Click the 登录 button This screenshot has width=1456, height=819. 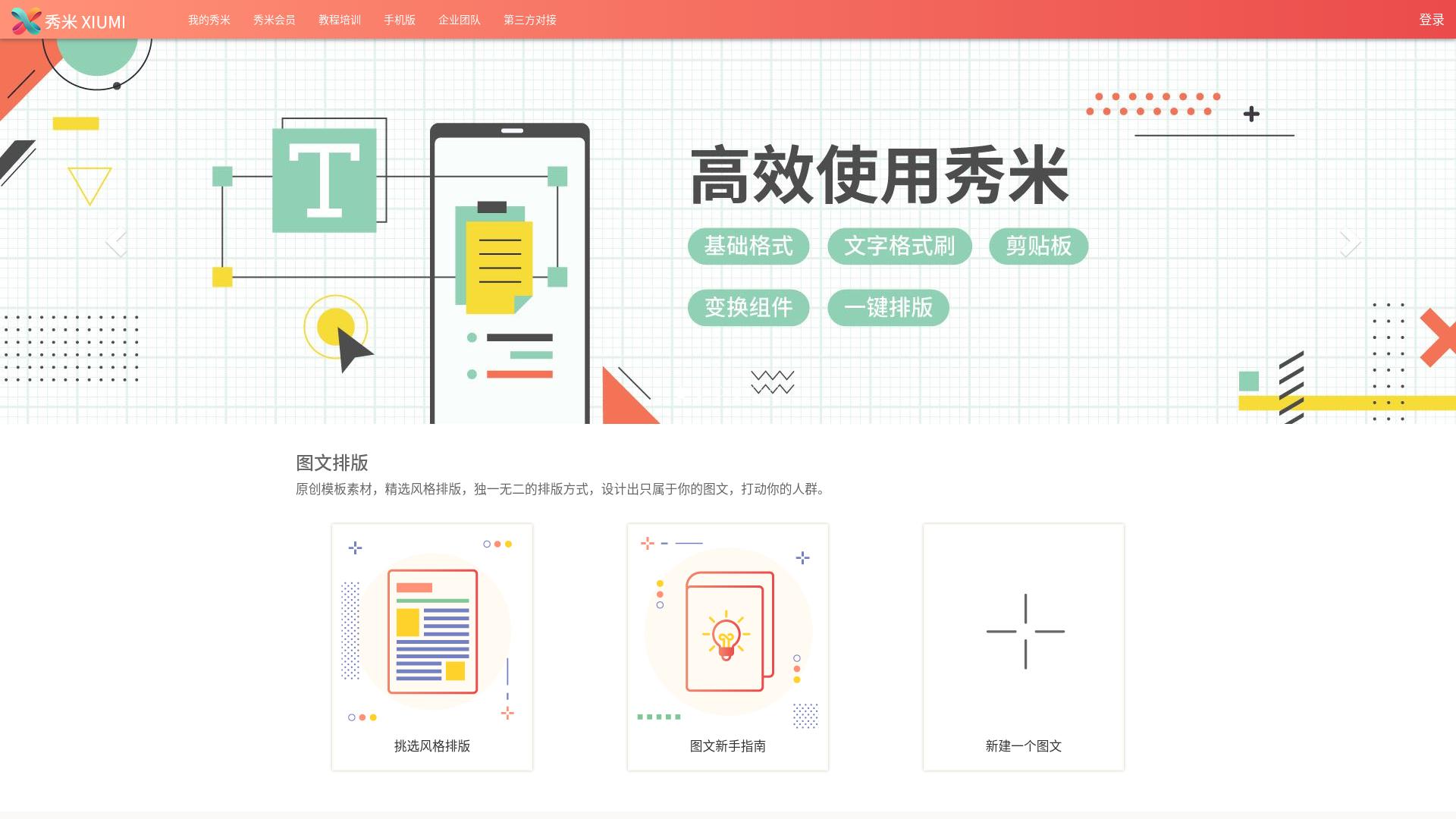(1430, 19)
